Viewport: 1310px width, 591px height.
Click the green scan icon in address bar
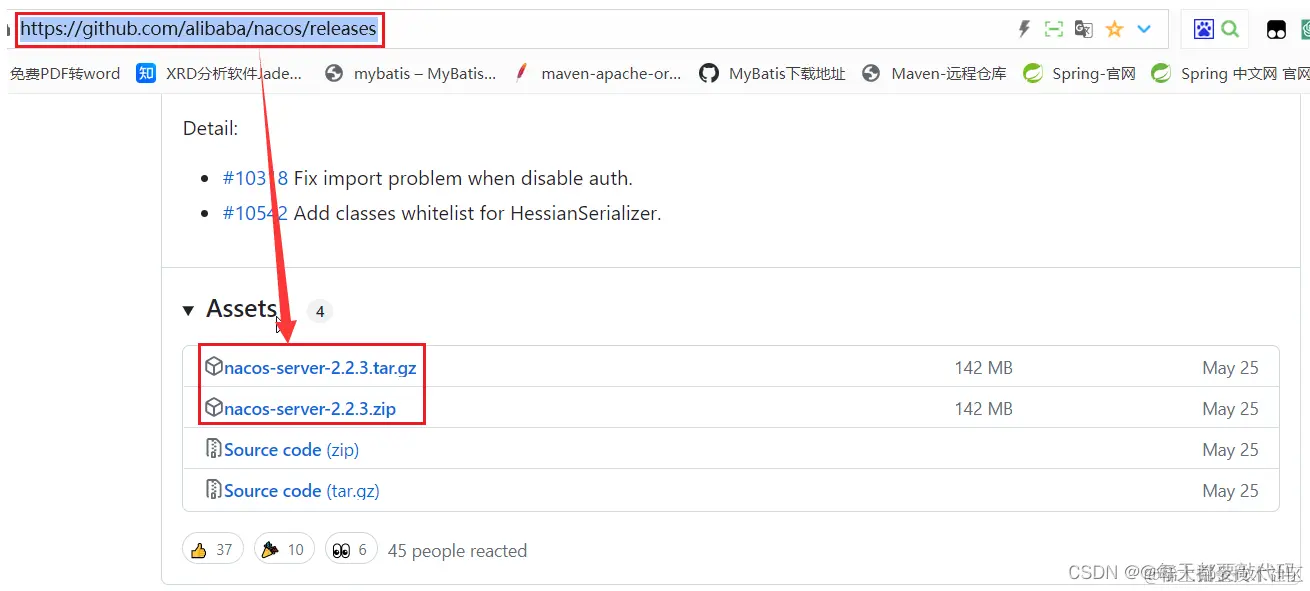[1053, 29]
